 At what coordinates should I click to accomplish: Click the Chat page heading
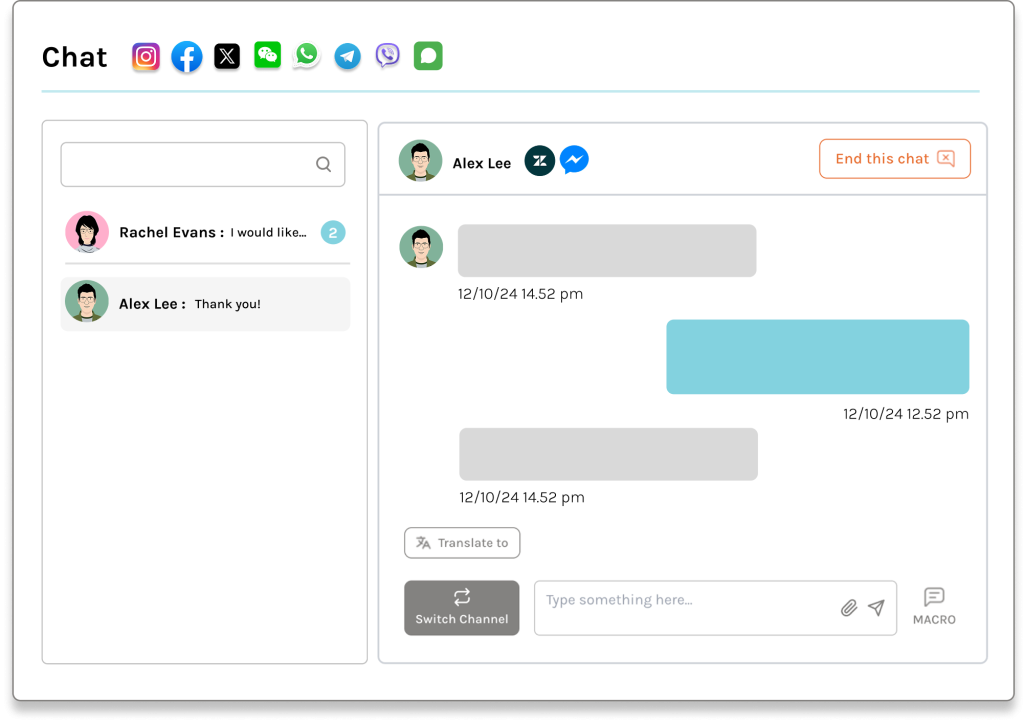click(x=74, y=57)
